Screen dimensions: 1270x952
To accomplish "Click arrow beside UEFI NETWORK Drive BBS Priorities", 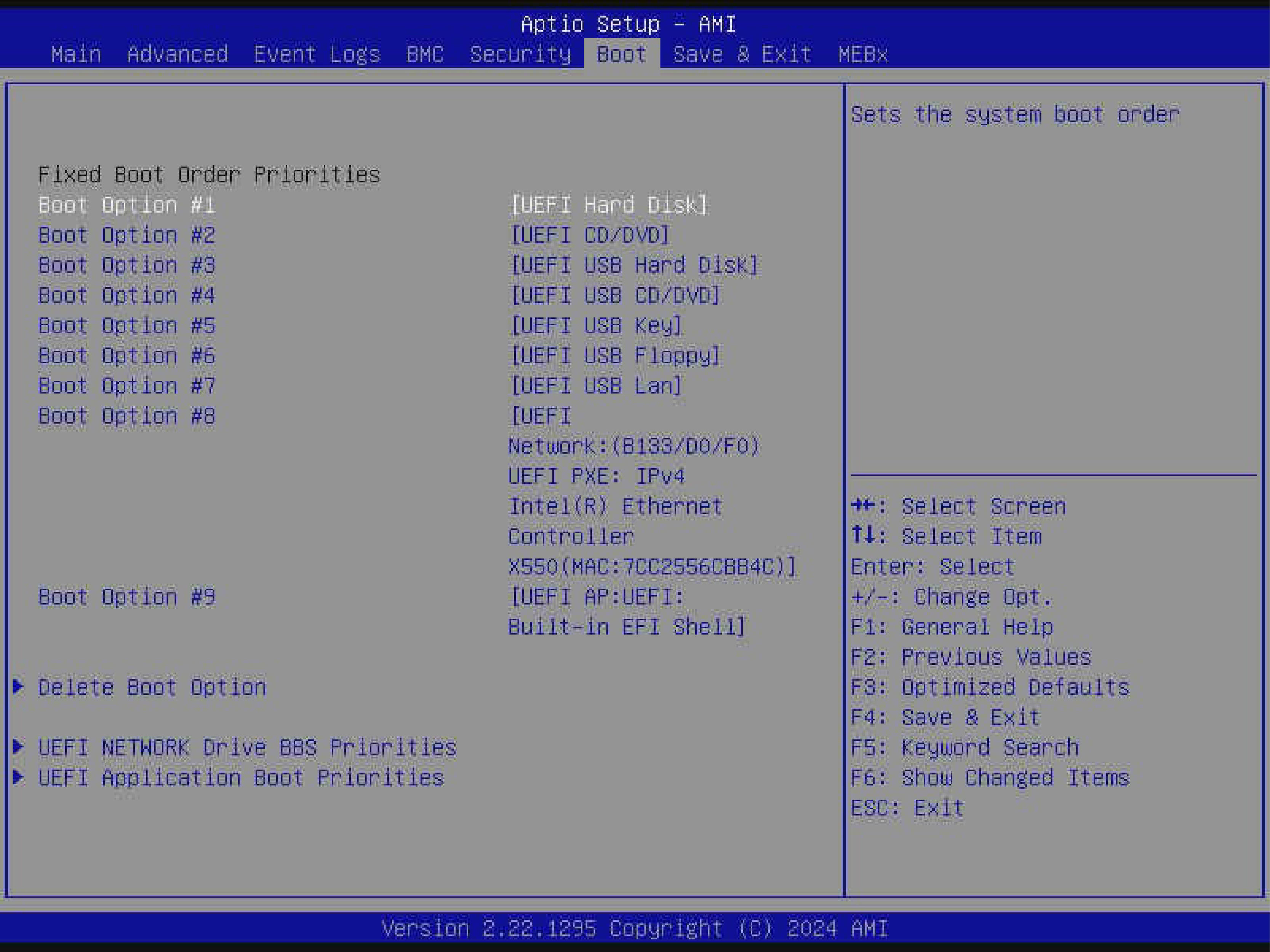I will tap(18, 747).
